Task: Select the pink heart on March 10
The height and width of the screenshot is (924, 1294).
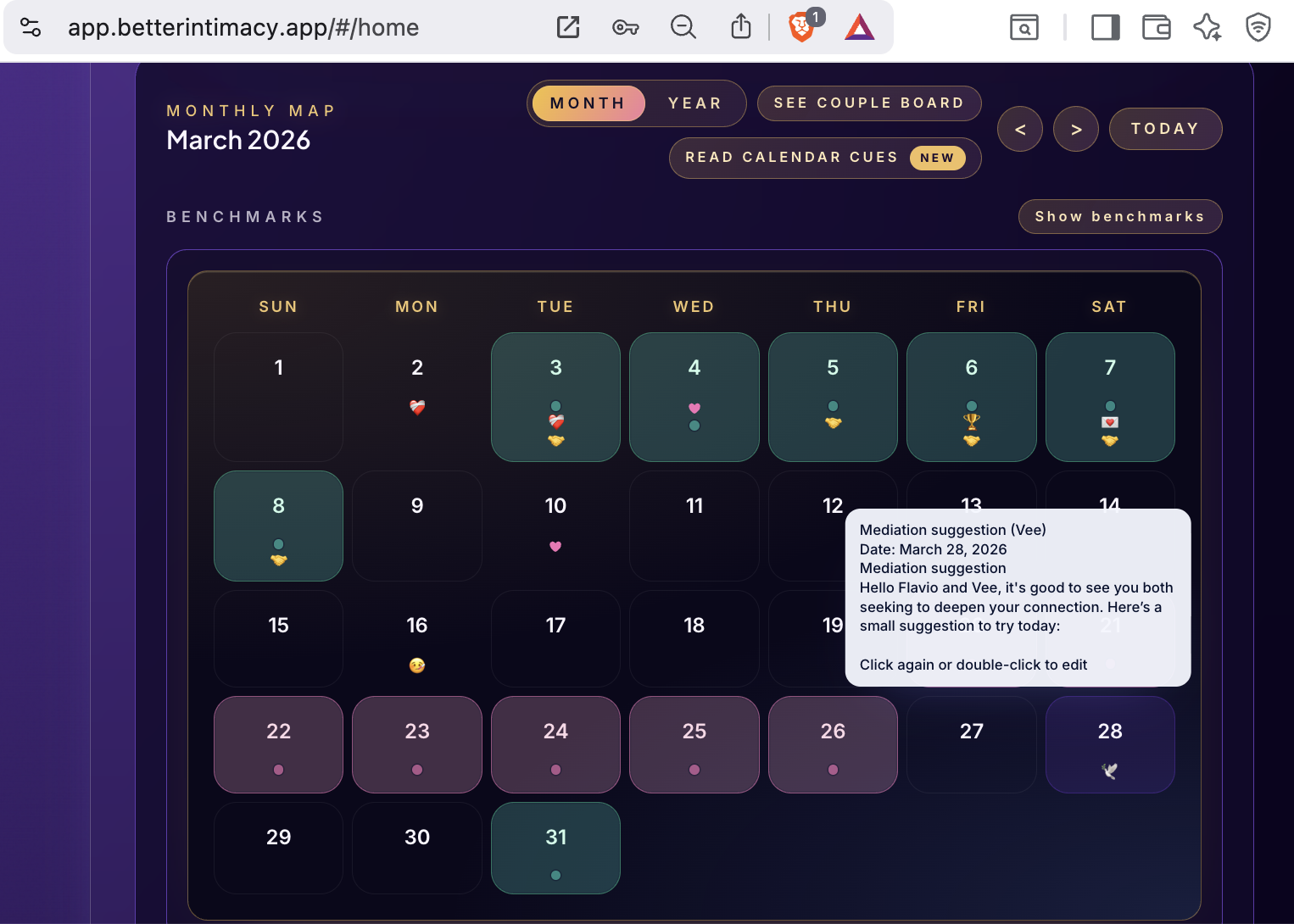Action: pos(555,547)
